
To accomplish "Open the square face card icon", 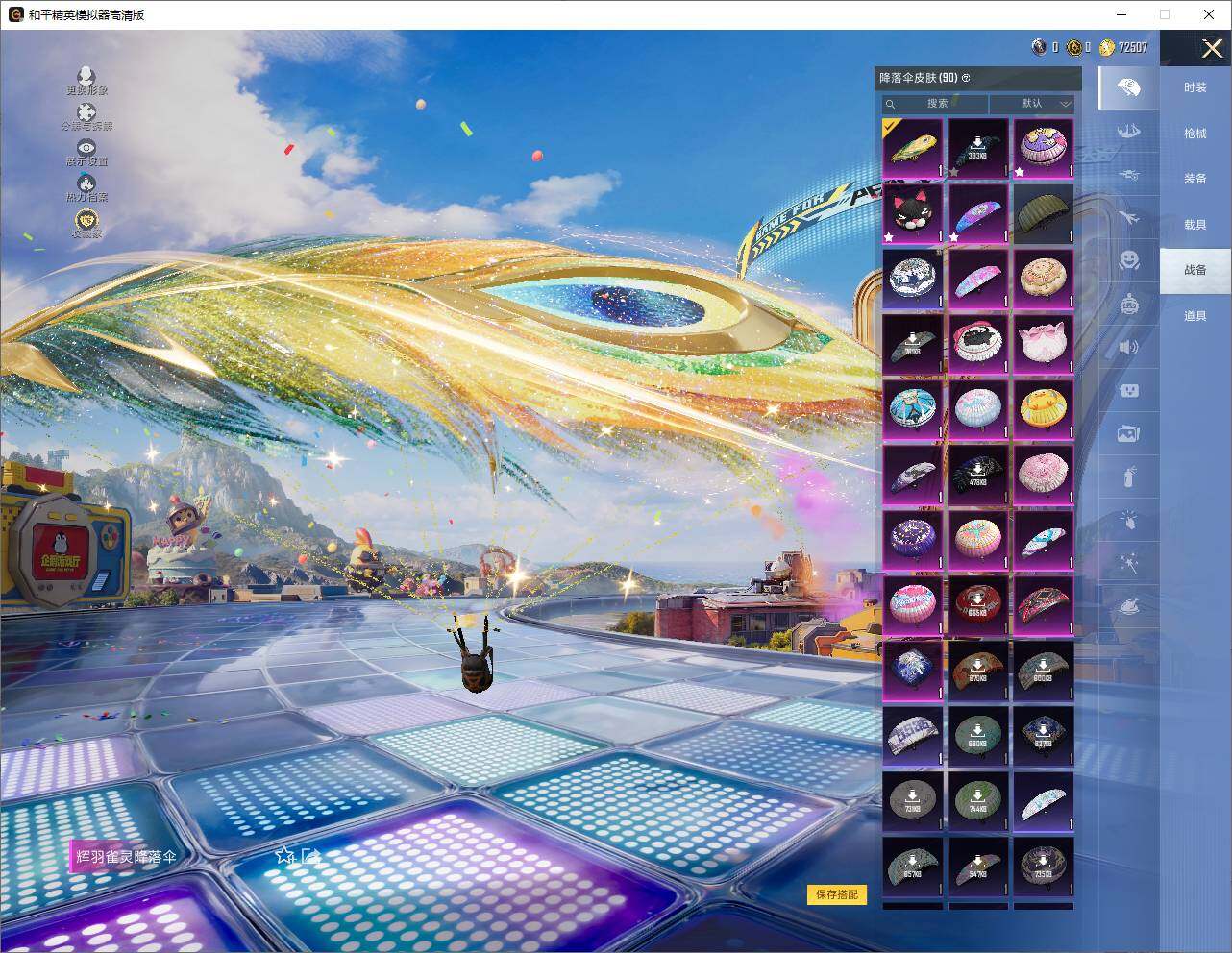I will 1129,390.
